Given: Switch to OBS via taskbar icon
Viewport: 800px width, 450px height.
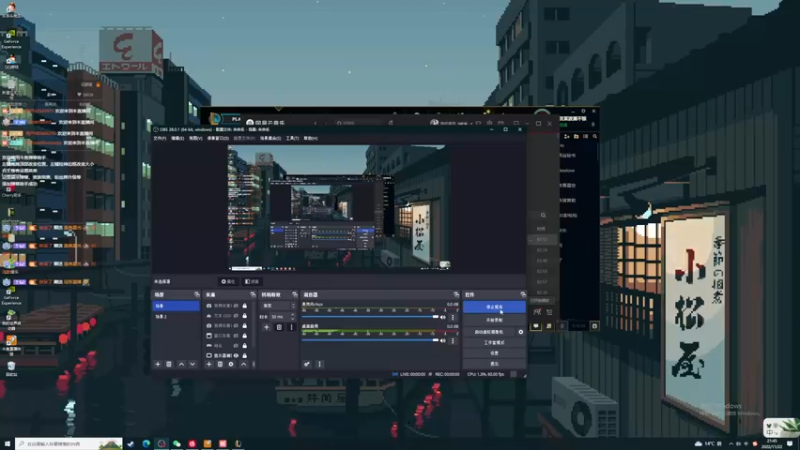Looking at the screenshot, I should click(161, 444).
